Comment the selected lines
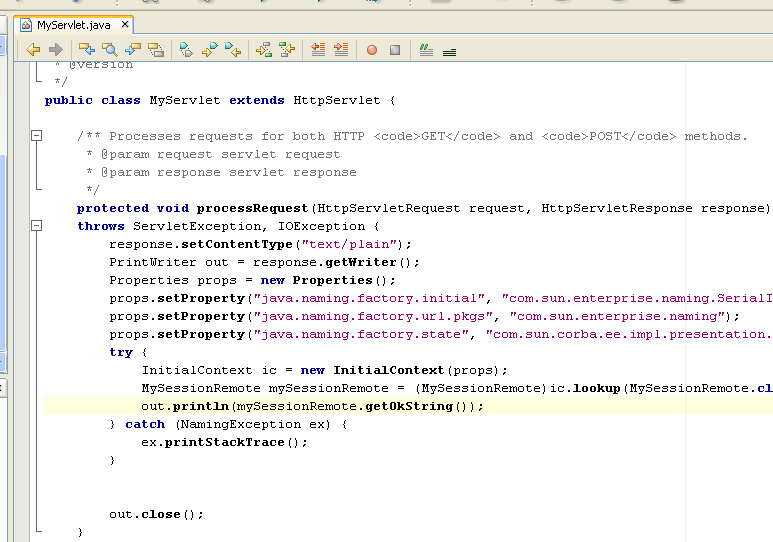This screenshot has width=773, height=542. coord(426,49)
